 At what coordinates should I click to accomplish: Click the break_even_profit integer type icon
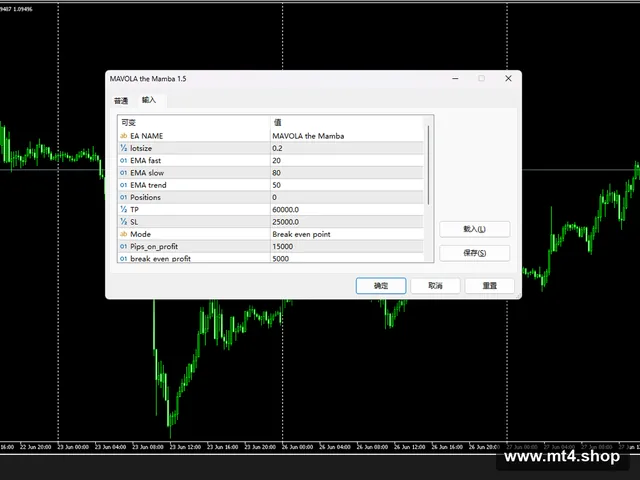pyautogui.click(x=123, y=258)
